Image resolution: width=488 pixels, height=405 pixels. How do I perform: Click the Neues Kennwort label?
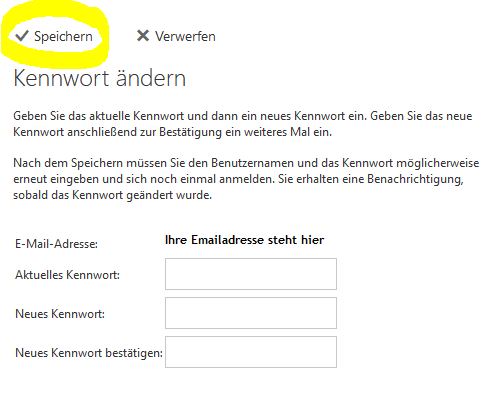[60, 314]
